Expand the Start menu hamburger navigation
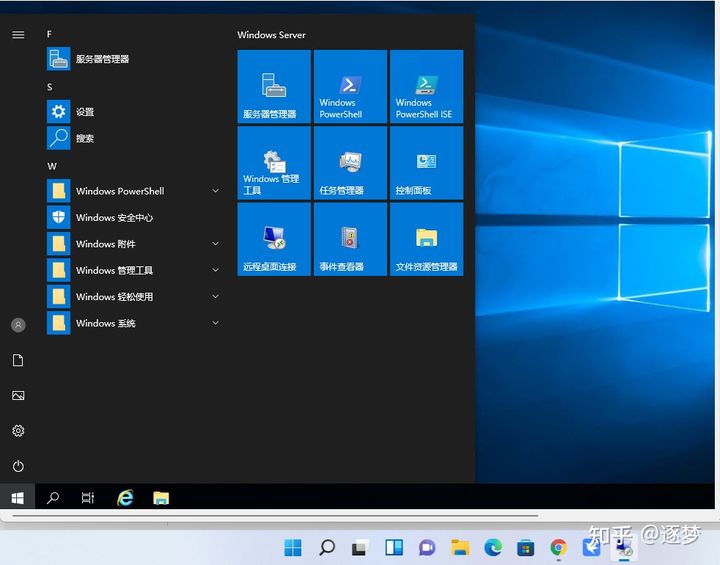Image resolution: width=720 pixels, height=565 pixels. point(18,35)
